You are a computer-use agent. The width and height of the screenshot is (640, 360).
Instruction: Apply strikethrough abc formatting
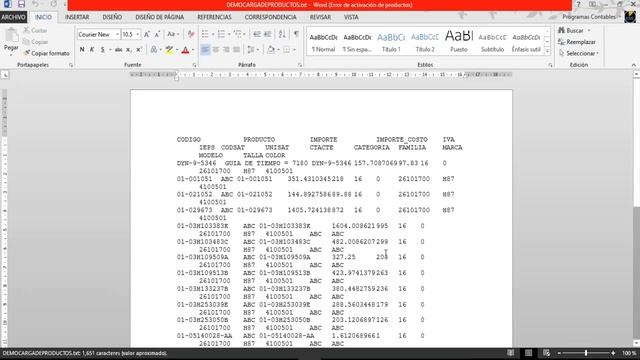click(118, 50)
